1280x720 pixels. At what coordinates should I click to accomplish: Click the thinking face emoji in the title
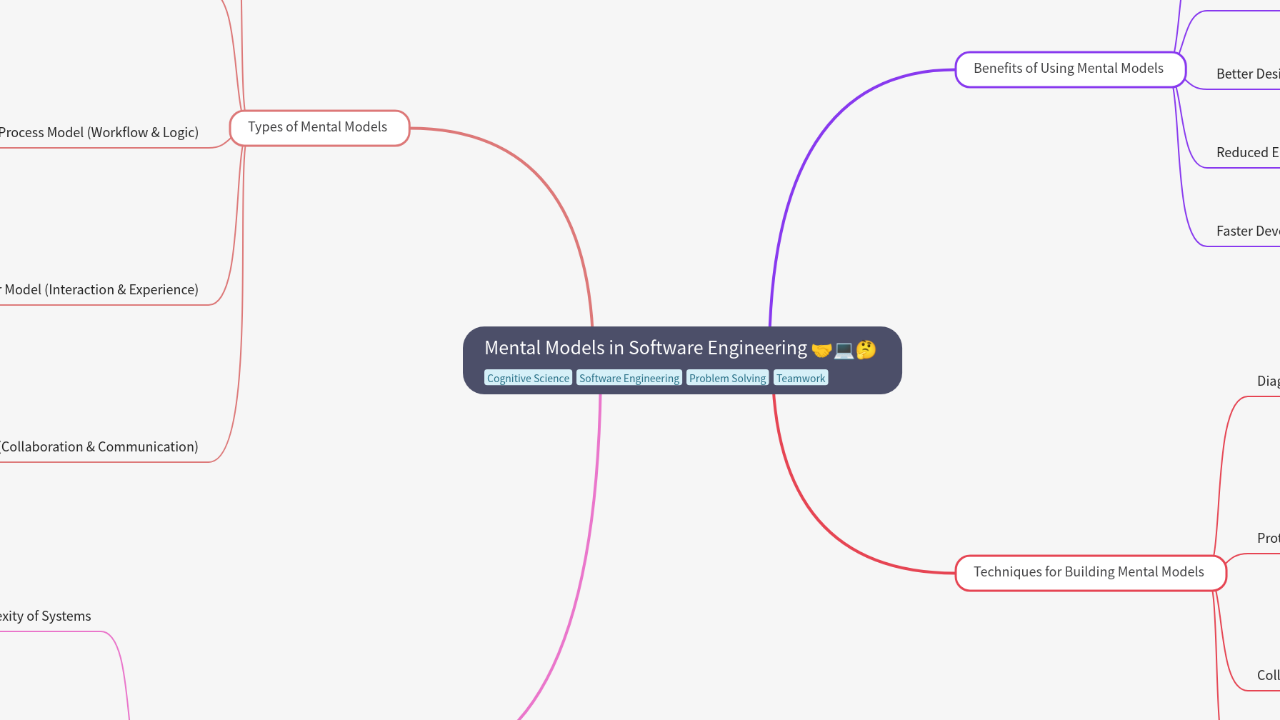tap(866, 350)
